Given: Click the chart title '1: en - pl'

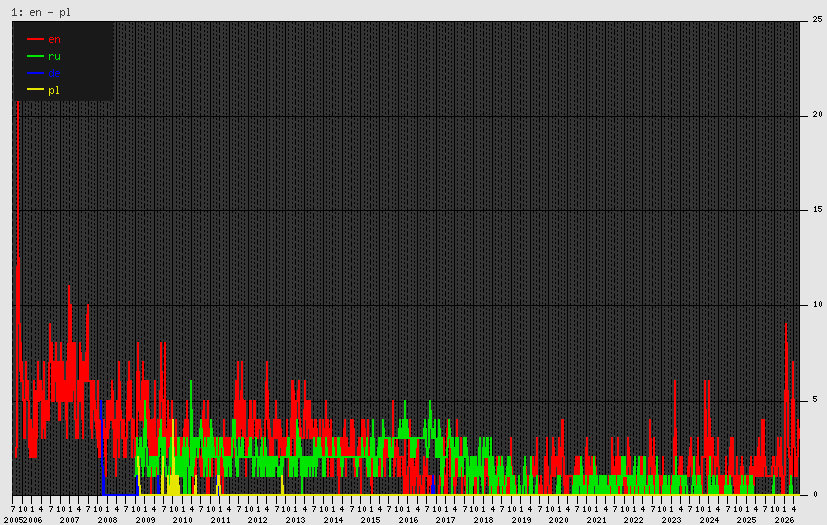Looking at the screenshot, I should [41, 12].
